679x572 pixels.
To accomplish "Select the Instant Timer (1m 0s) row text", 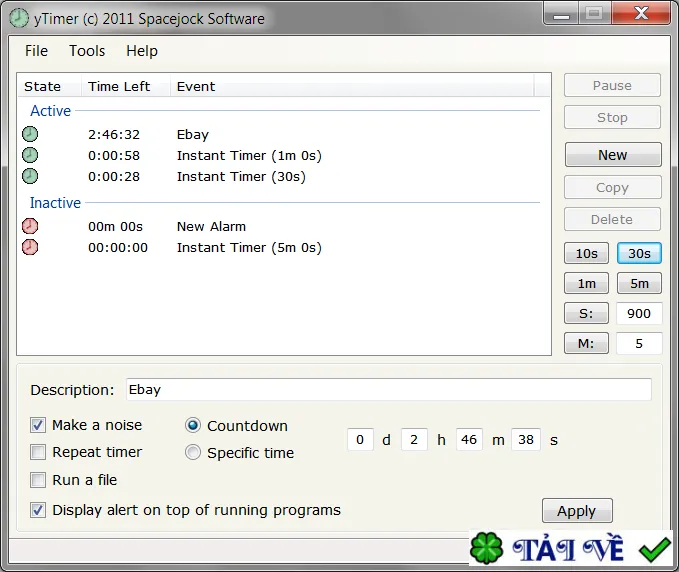I will (x=249, y=155).
